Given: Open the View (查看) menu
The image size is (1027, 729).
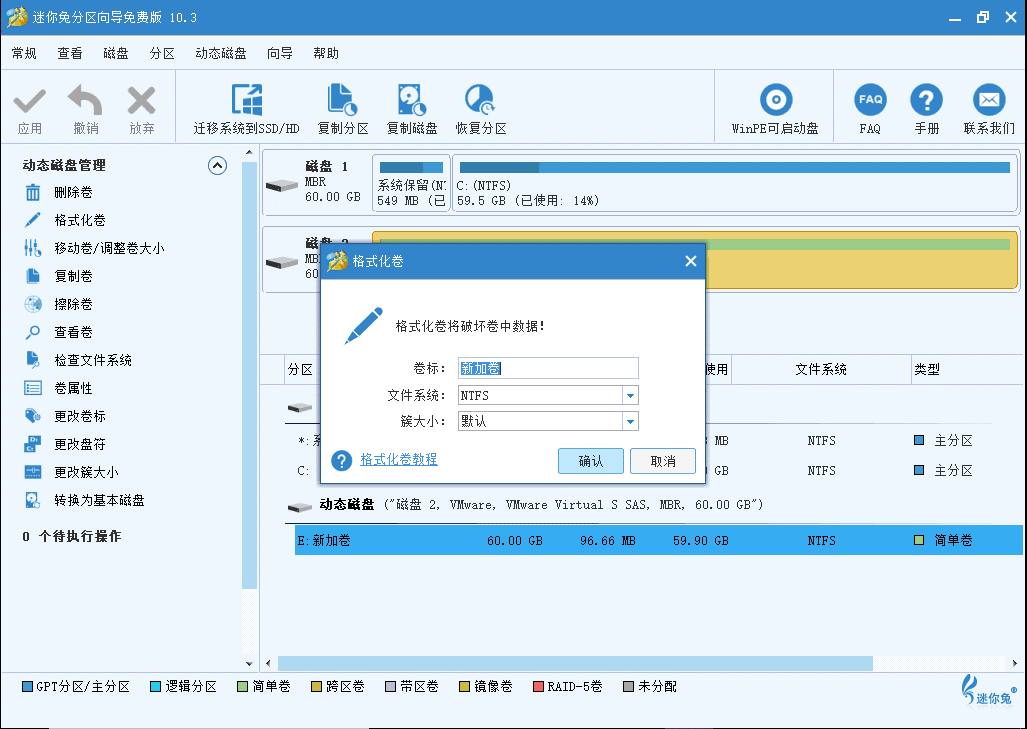Looking at the screenshot, I should coord(70,54).
